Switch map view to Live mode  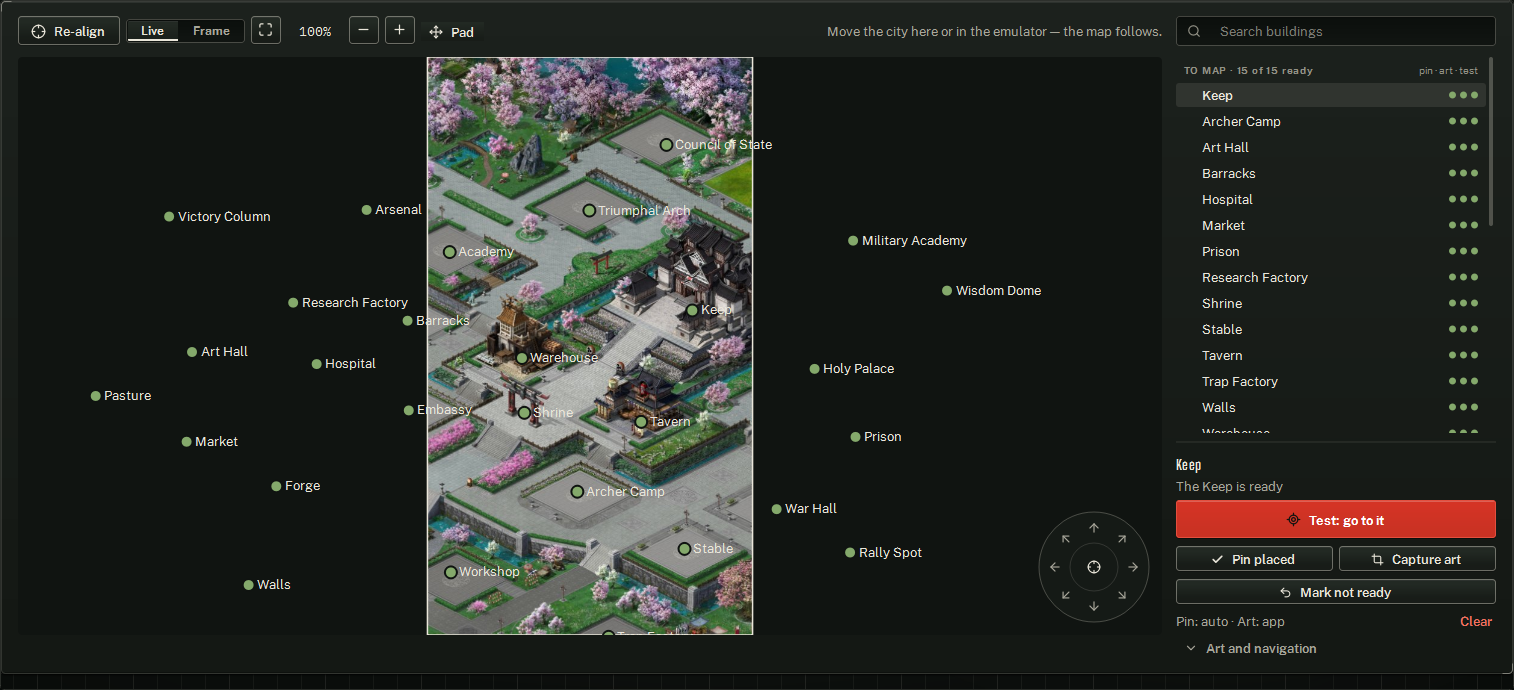[x=153, y=31]
